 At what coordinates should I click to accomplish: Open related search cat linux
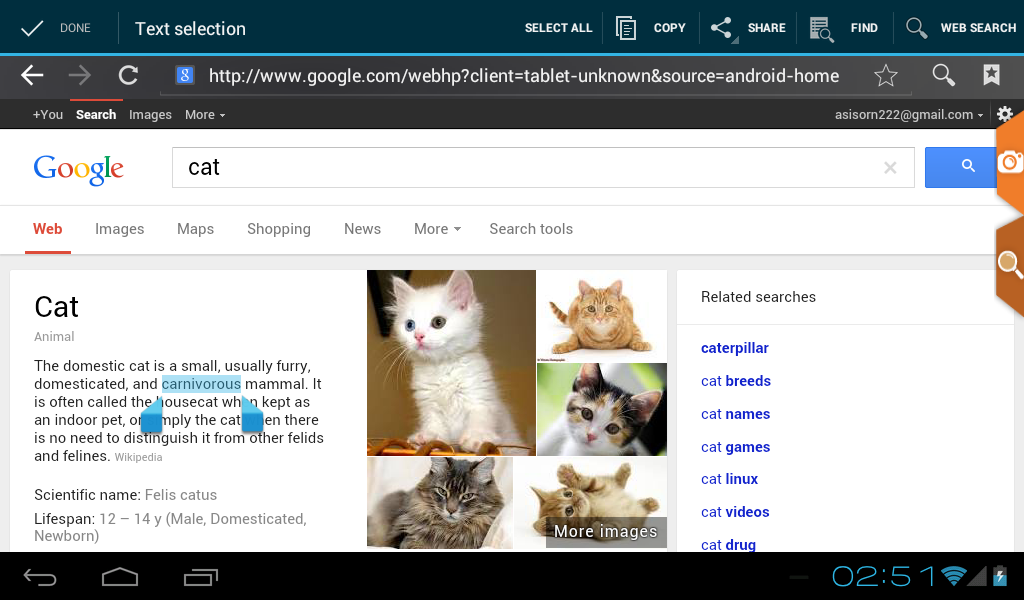pos(729,479)
